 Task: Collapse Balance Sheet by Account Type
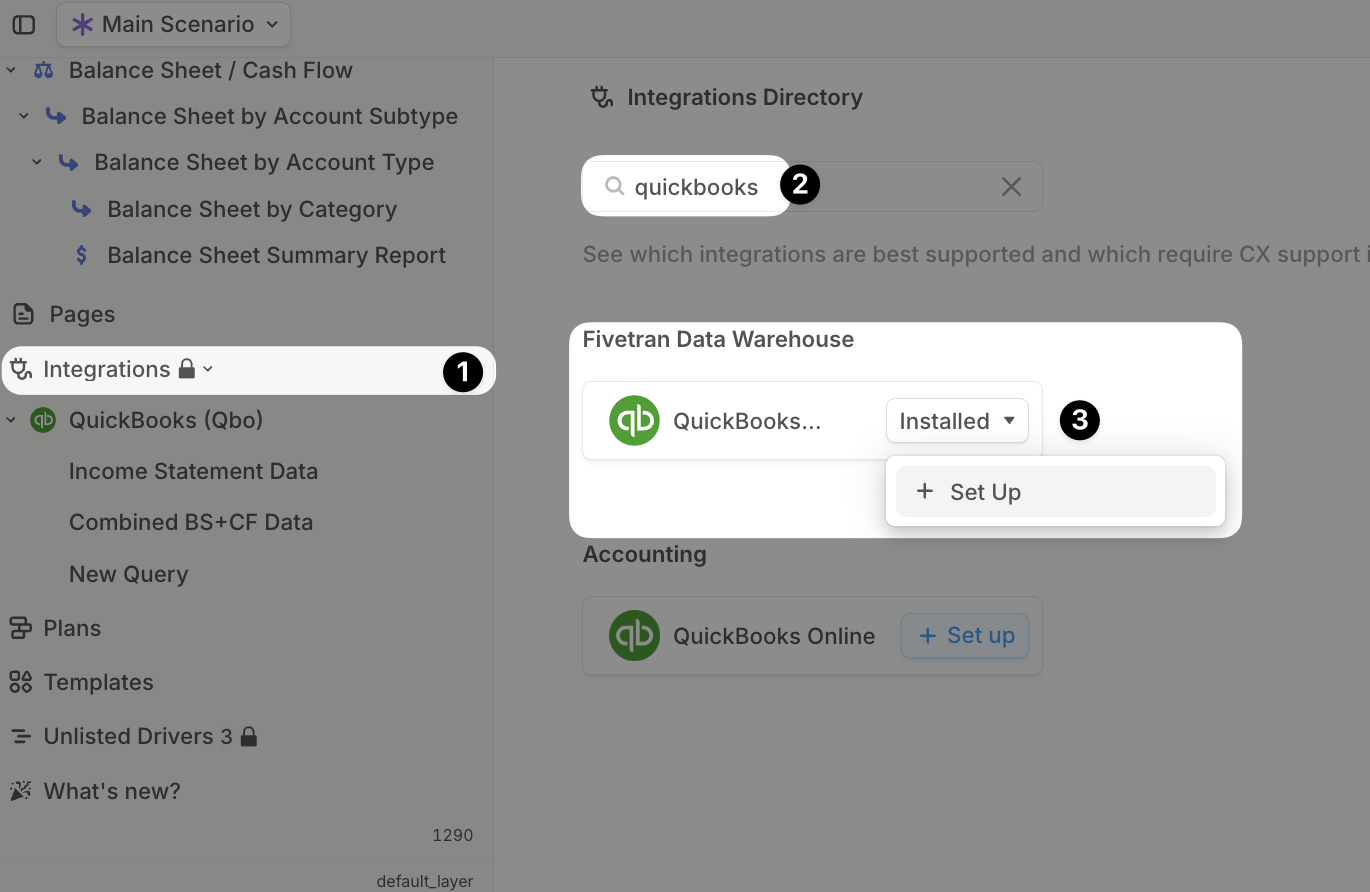pyautogui.click(x=37, y=162)
